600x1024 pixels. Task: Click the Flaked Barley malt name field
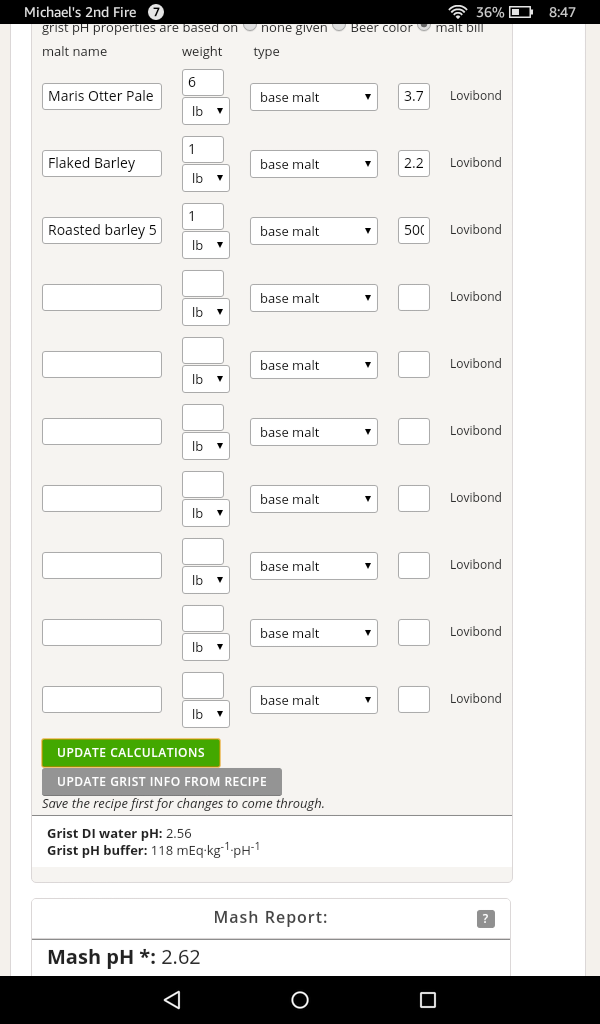(x=102, y=163)
